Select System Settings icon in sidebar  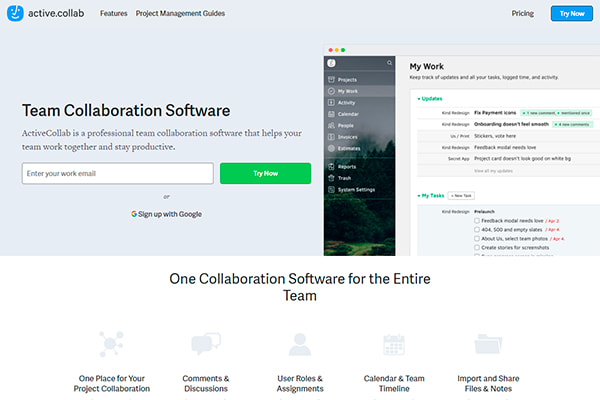(331, 189)
